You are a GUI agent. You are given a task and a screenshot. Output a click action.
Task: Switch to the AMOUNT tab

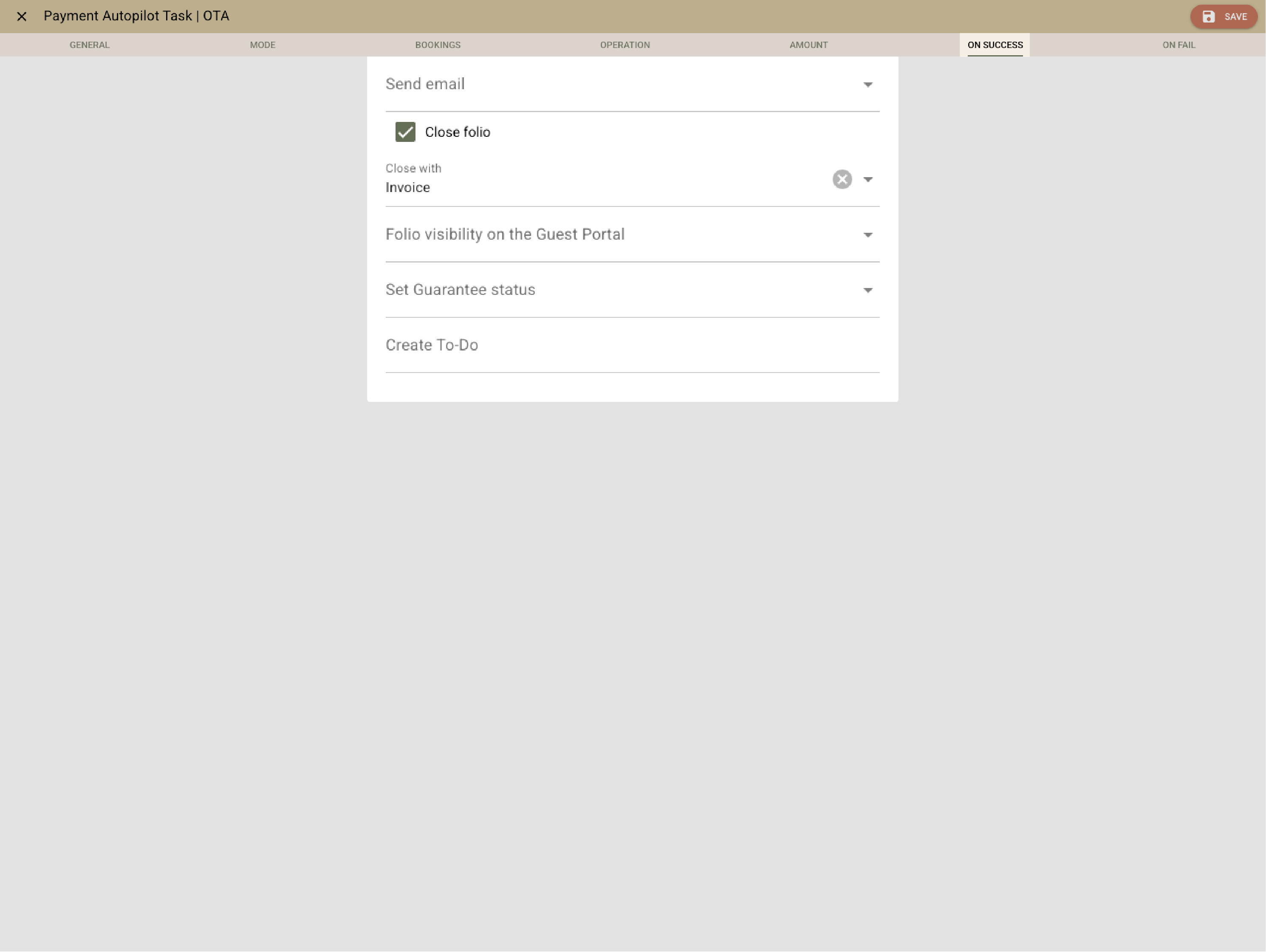pos(808,45)
